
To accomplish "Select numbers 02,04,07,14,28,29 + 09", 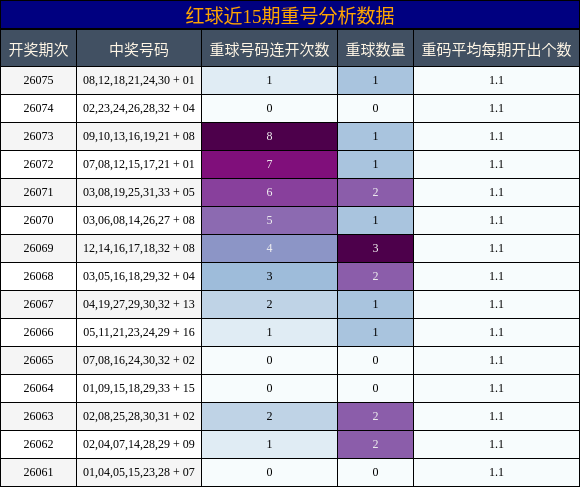I will click(x=139, y=444).
